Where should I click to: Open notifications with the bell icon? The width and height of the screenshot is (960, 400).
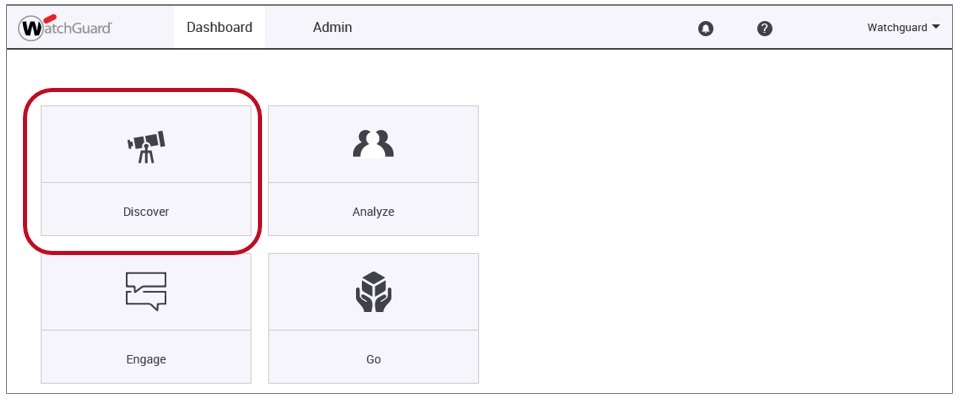pos(706,28)
